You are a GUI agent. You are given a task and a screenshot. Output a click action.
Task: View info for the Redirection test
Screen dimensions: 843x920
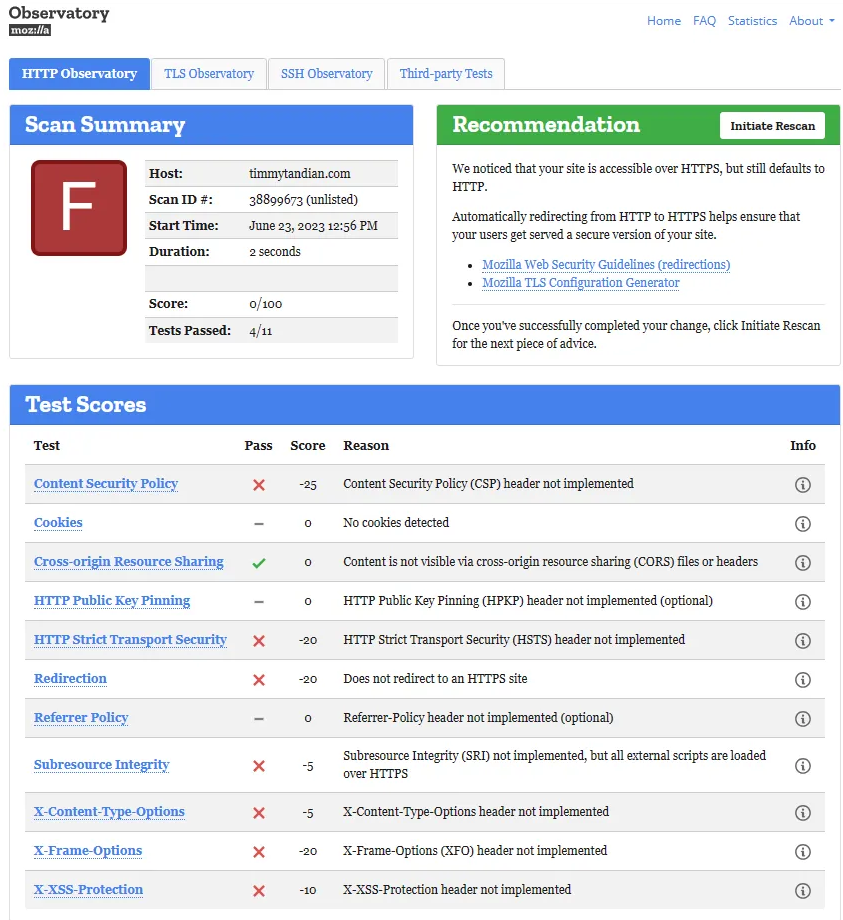pos(803,679)
